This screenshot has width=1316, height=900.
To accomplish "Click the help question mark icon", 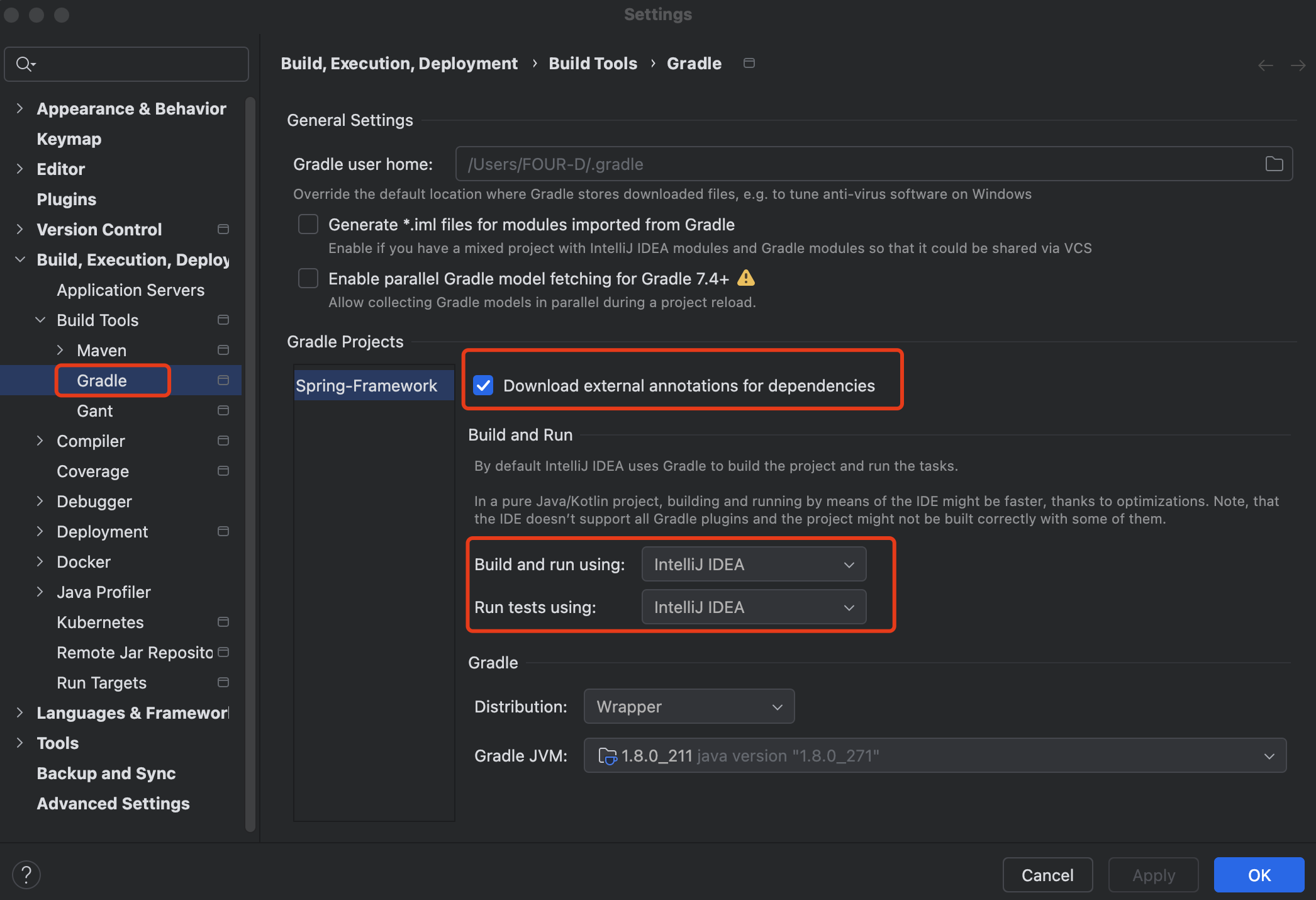I will tap(26, 875).
